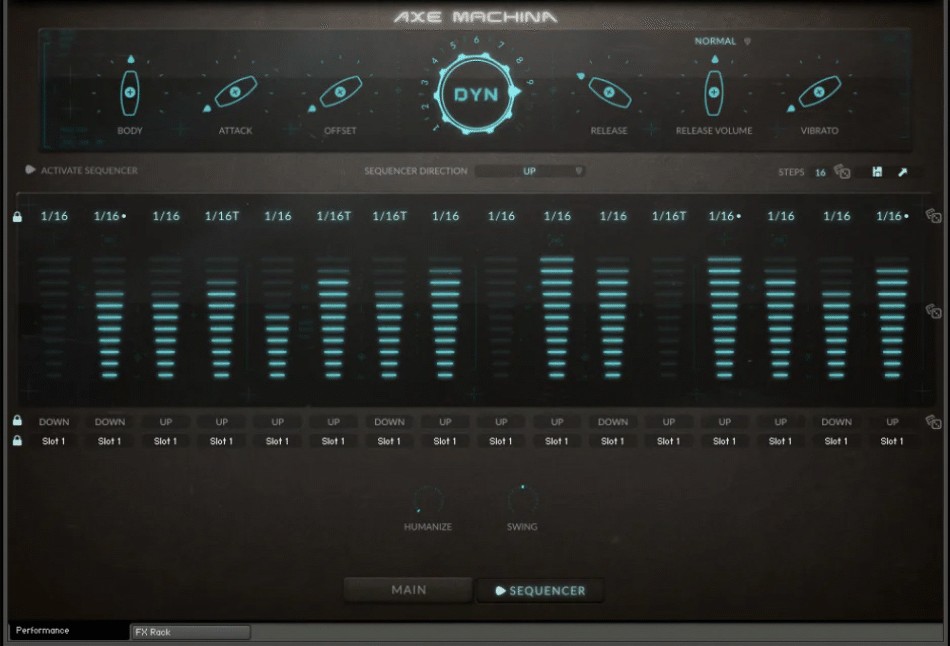Click the dice icon next to the Steps value
This screenshot has width=950, height=646.
pos(842,172)
